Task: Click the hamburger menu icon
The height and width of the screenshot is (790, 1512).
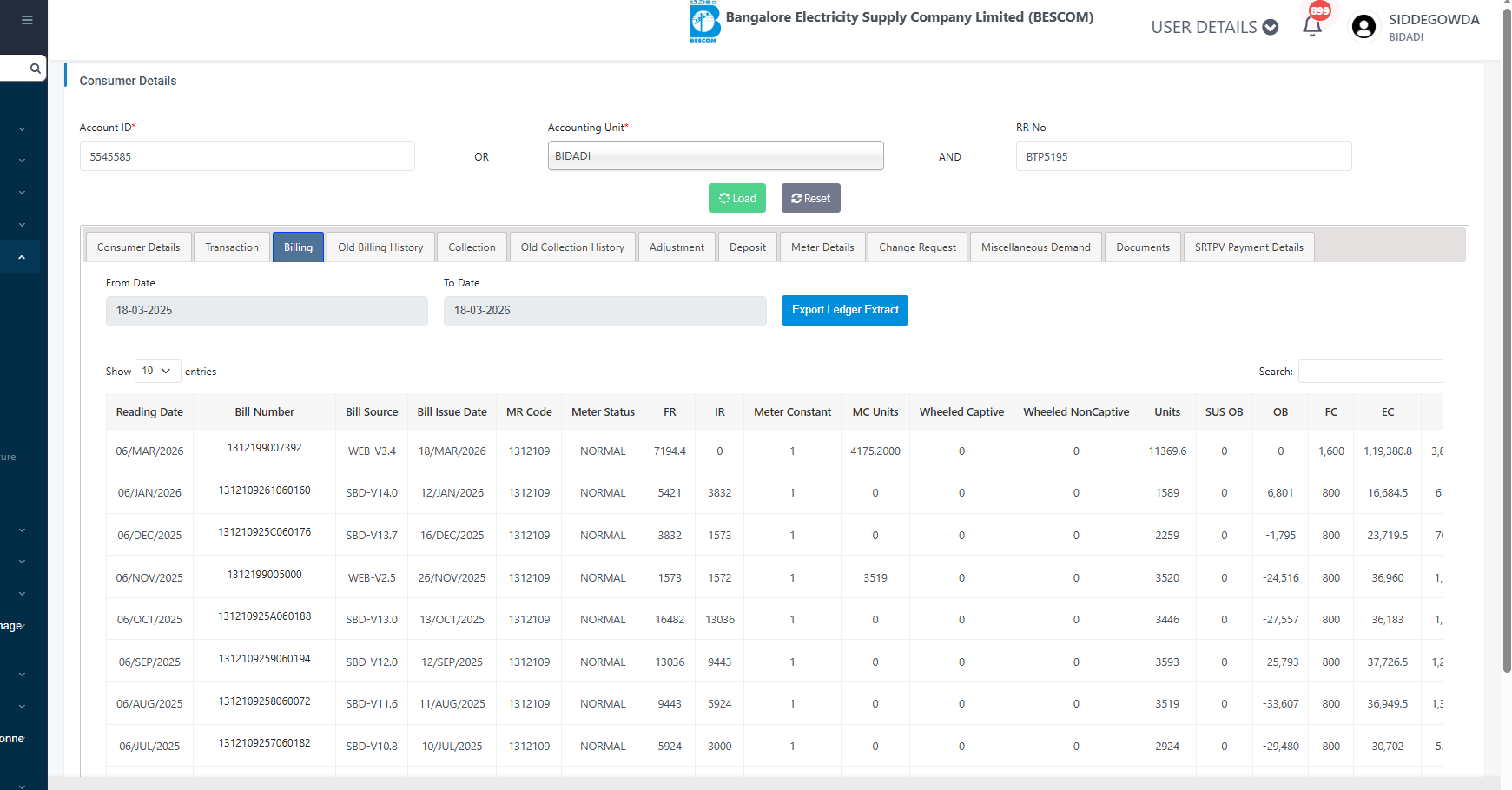Action: (27, 20)
